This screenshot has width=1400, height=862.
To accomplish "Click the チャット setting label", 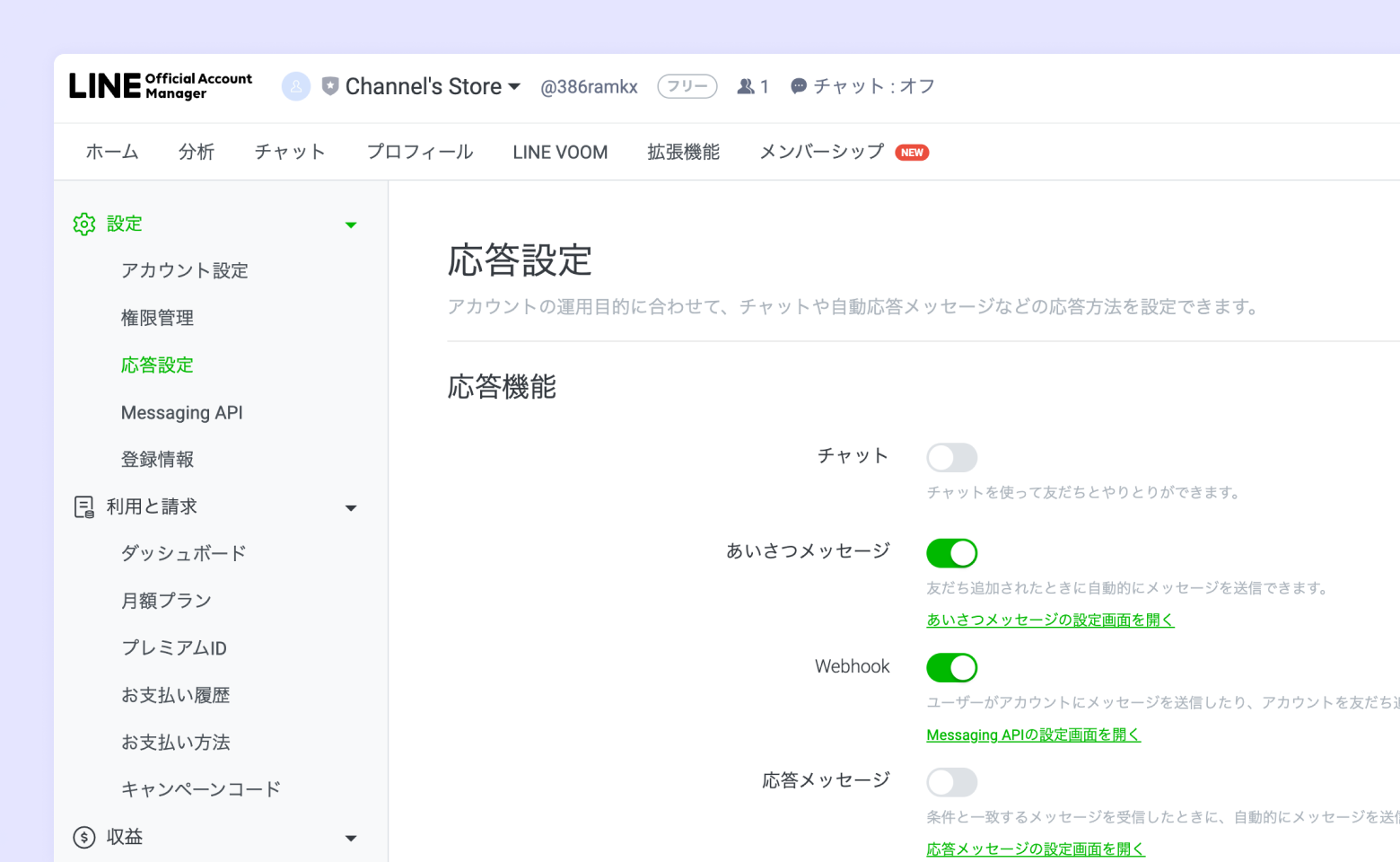I will (853, 456).
